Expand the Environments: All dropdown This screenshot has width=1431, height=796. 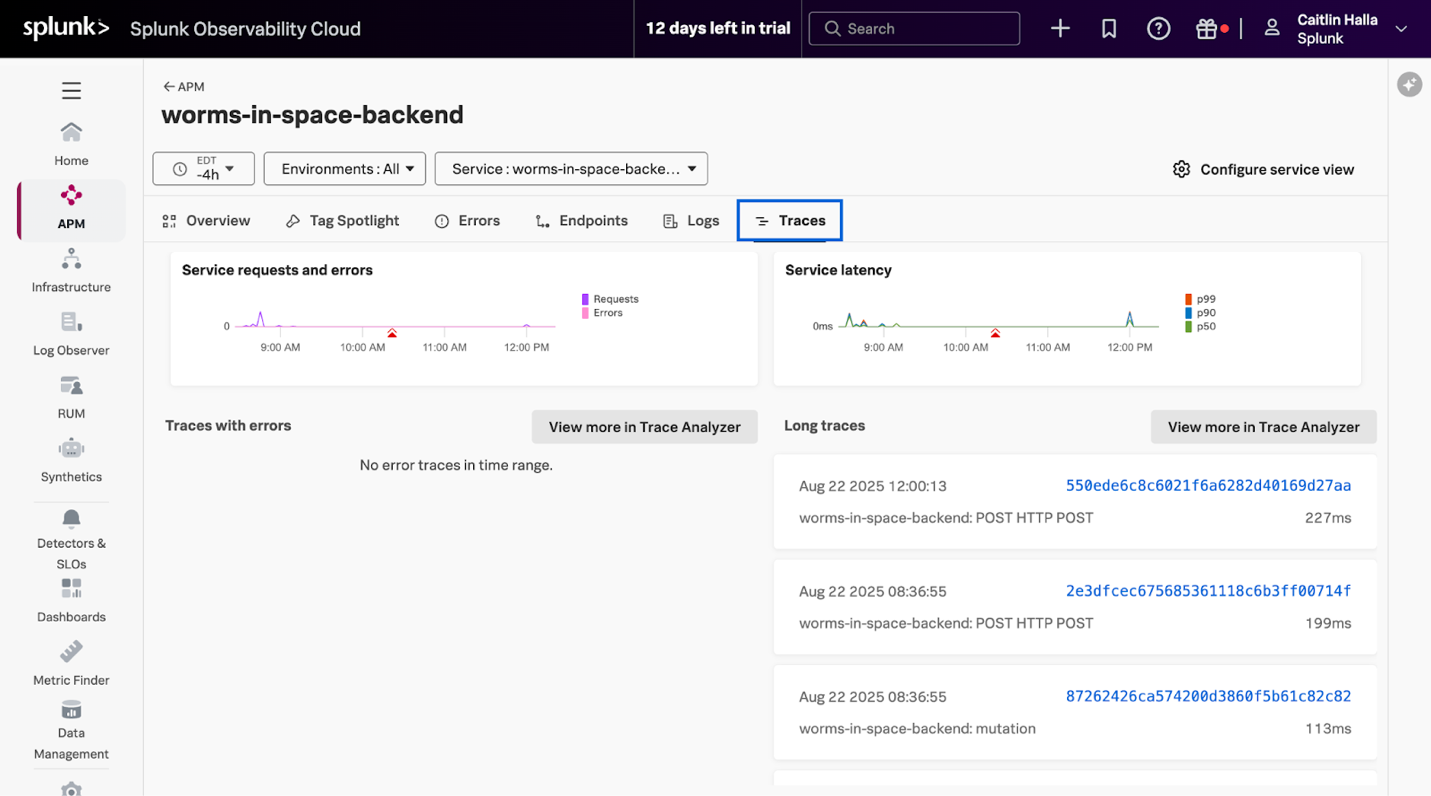[344, 168]
